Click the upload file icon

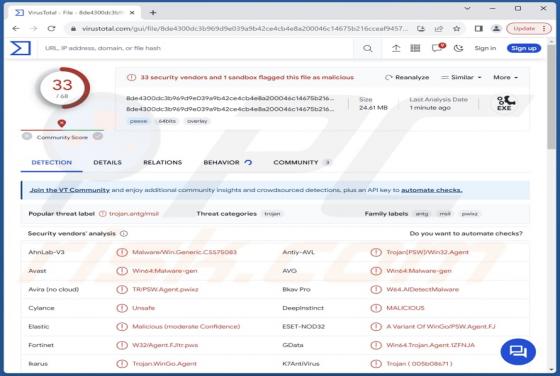pos(396,48)
